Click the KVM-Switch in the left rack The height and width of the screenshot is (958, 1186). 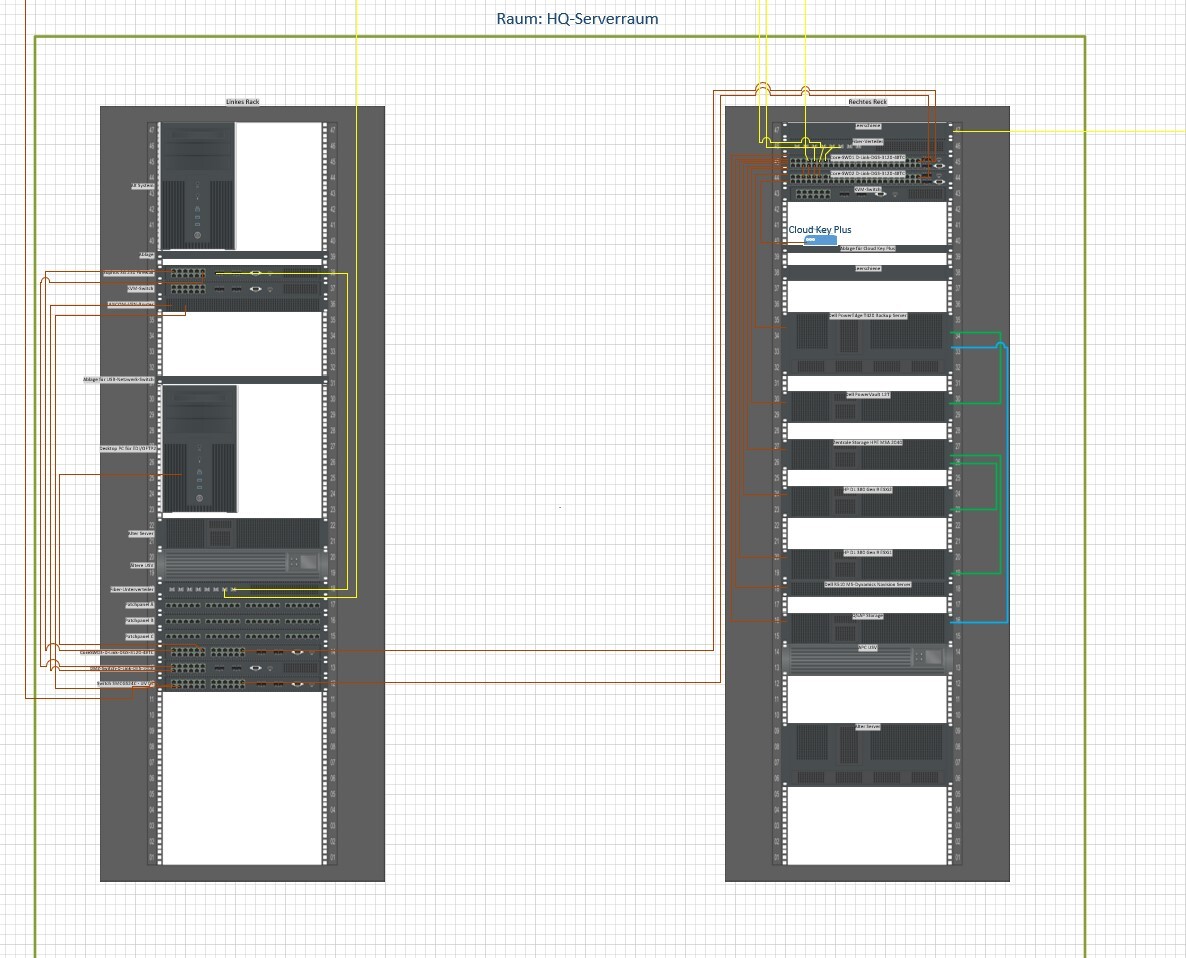click(x=242, y=289)
